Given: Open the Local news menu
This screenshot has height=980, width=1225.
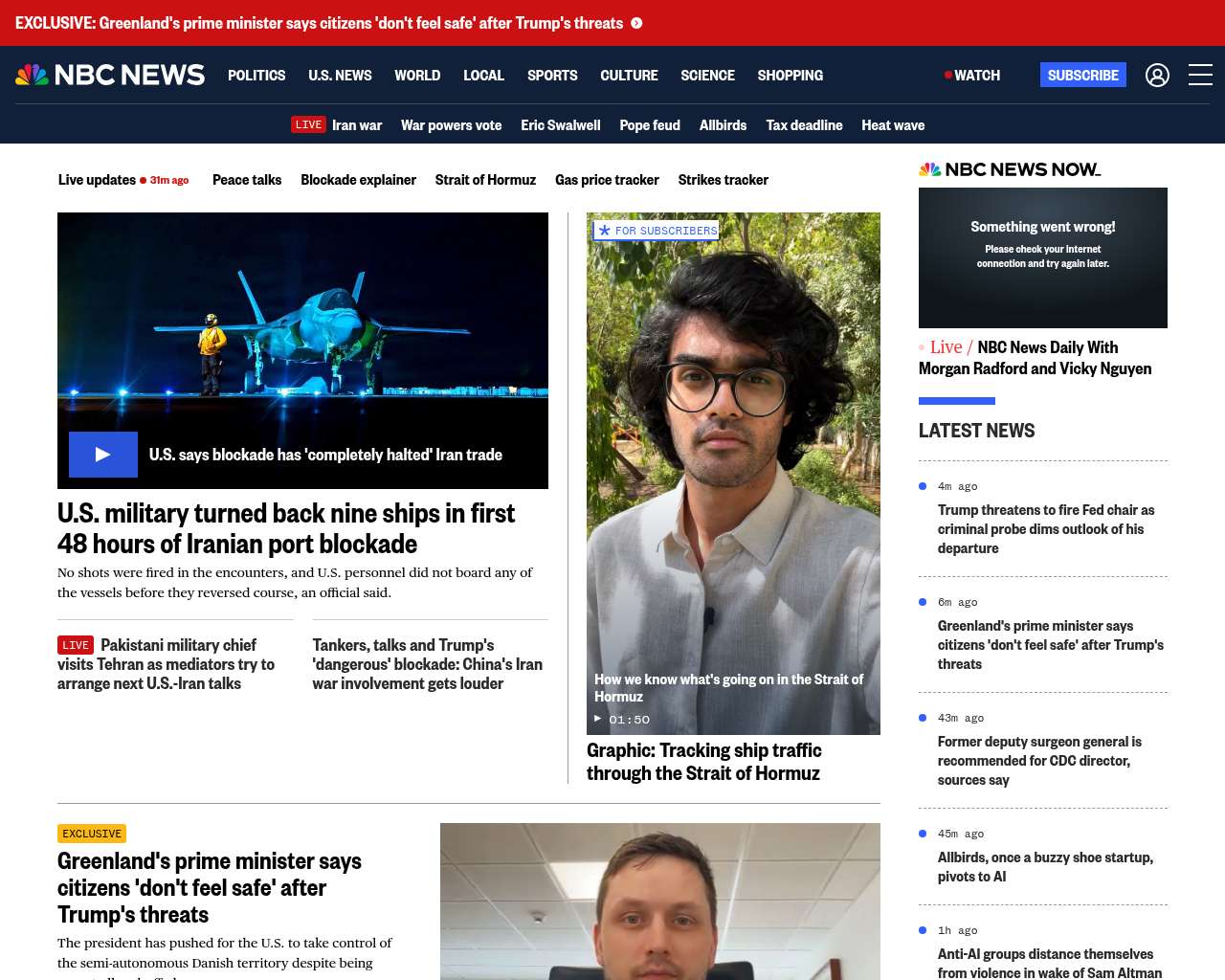Looking at the screenshot, I should (483, 75).
